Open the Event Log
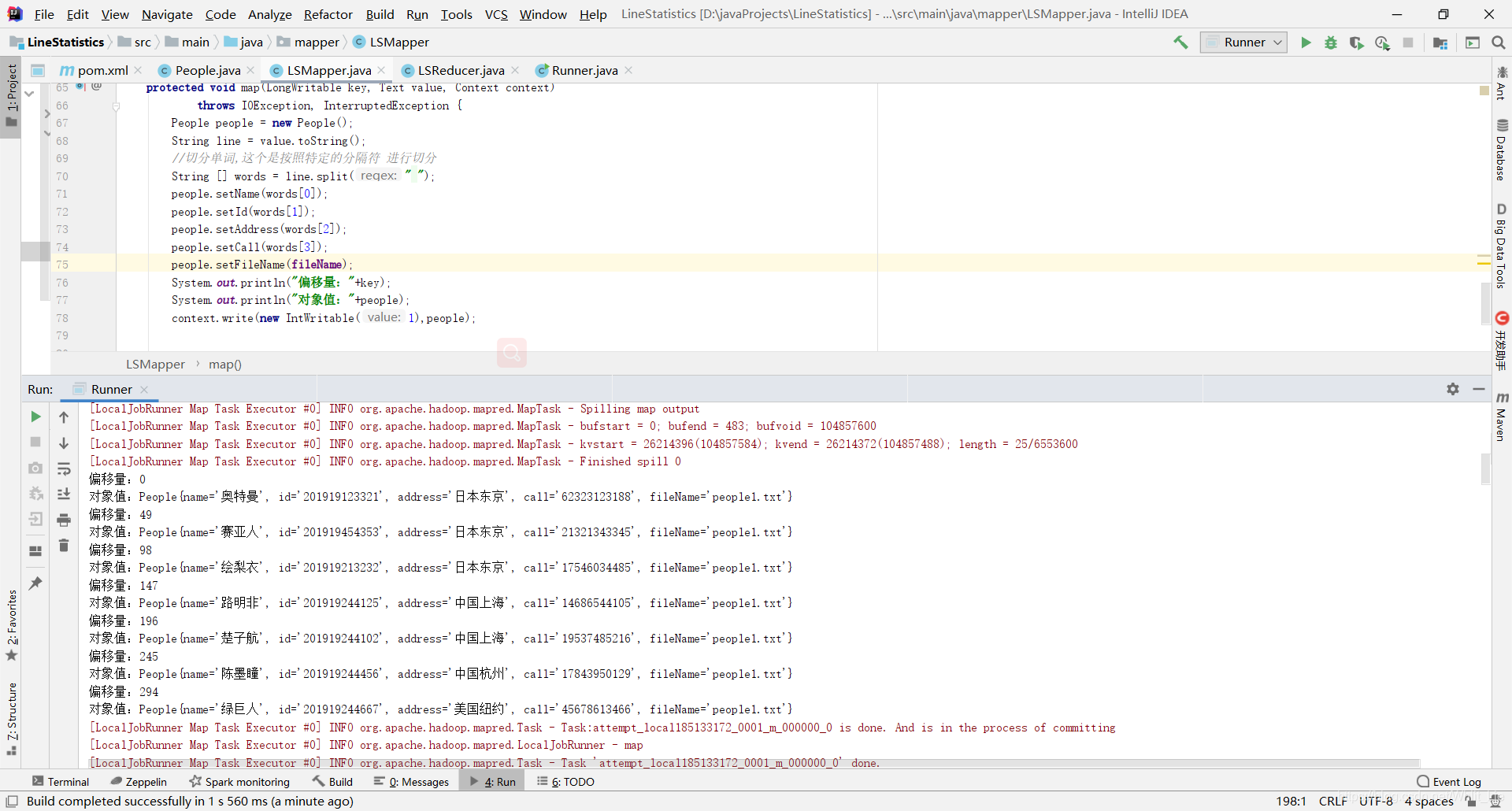The image size is (1512, 811). 1449,782
